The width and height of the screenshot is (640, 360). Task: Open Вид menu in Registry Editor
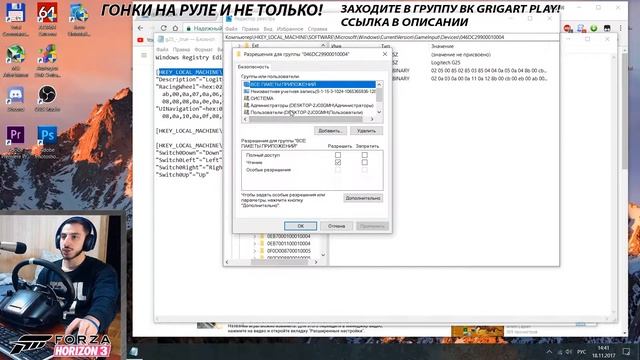pyautogui.click(x=268, y=29)
